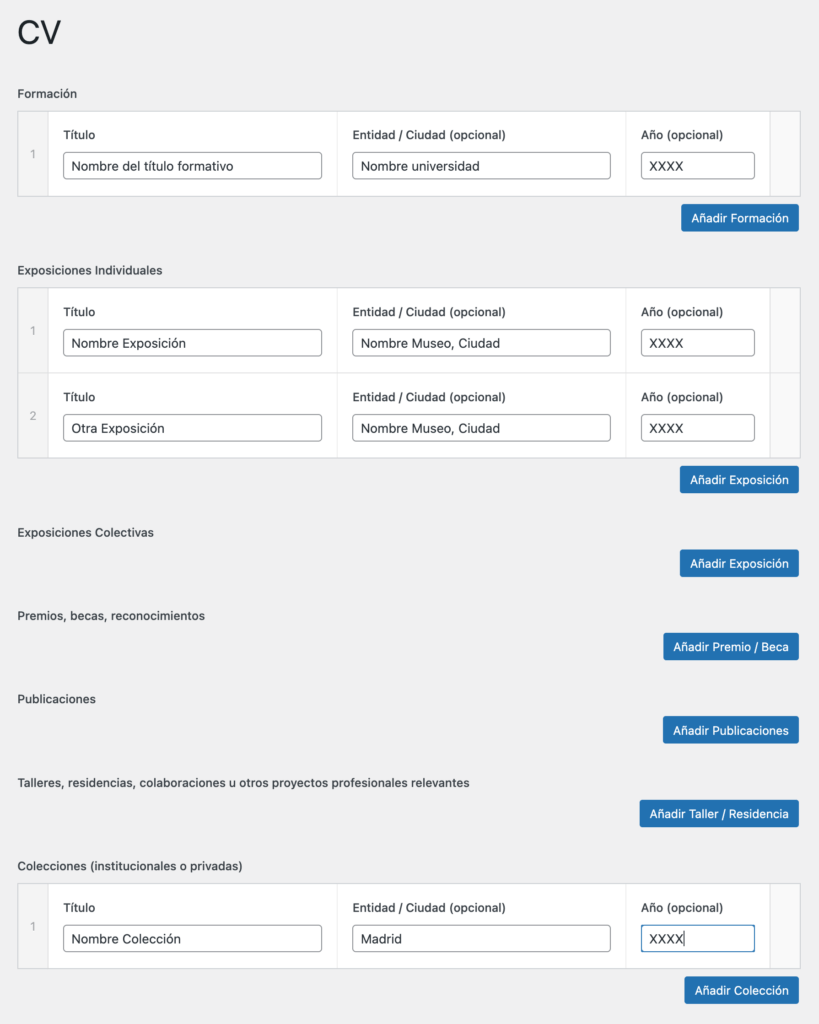Focus the 'Nombre del título formativo' field
Image resolution: width=819 pixels, height=1024 pixels.
click(192, 166)
